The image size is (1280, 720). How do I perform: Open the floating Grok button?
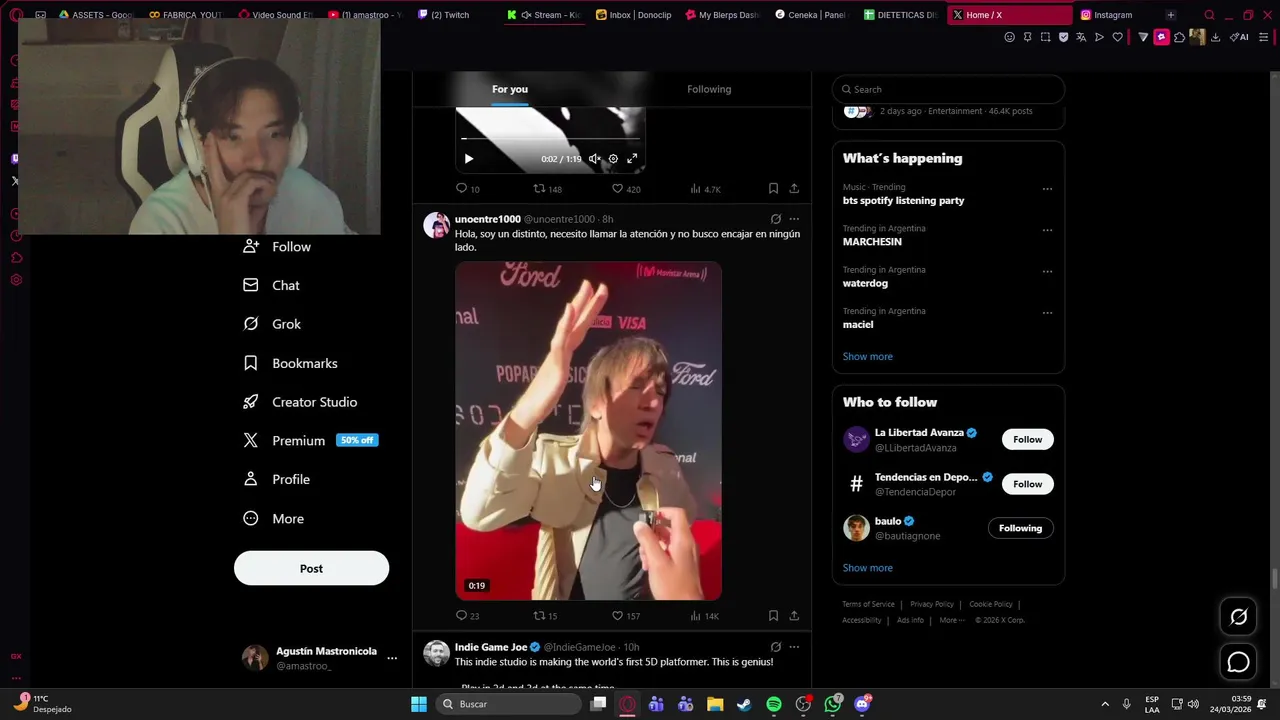pyautogui.click(x=1238, y=617)
